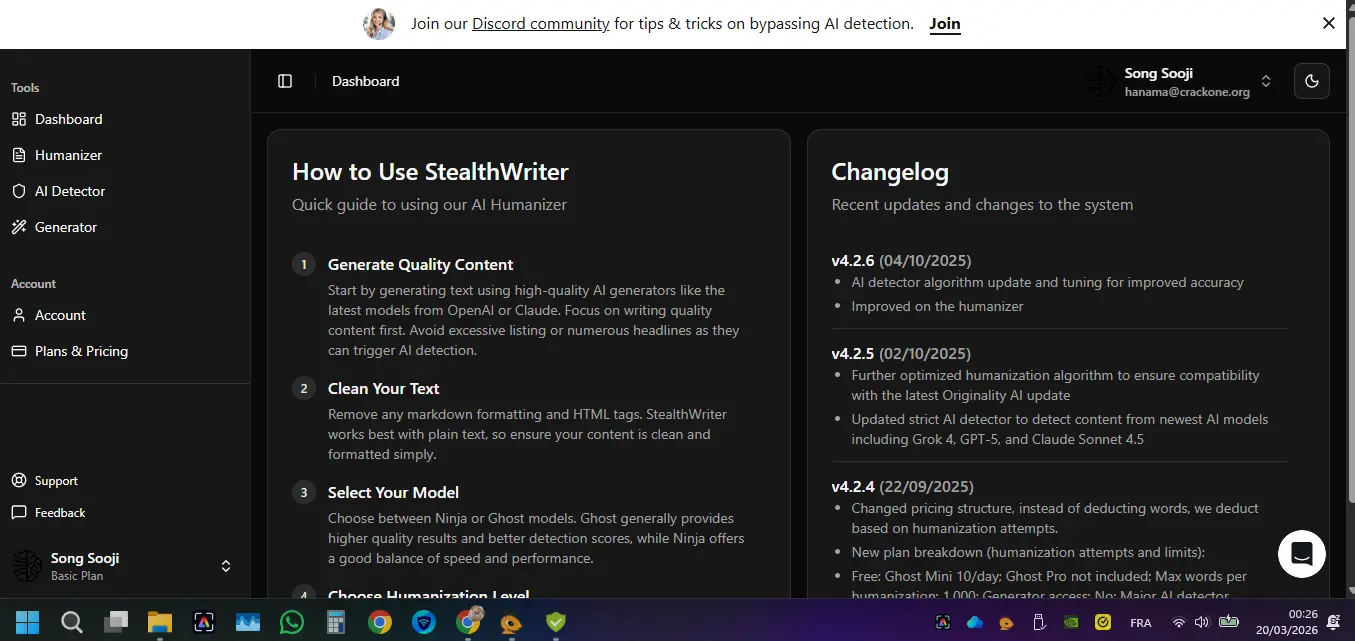The height and width of the screenshot is (641, 1355).
Task: Open WhatsApp from the taskbar
Action: coord(292,622)
